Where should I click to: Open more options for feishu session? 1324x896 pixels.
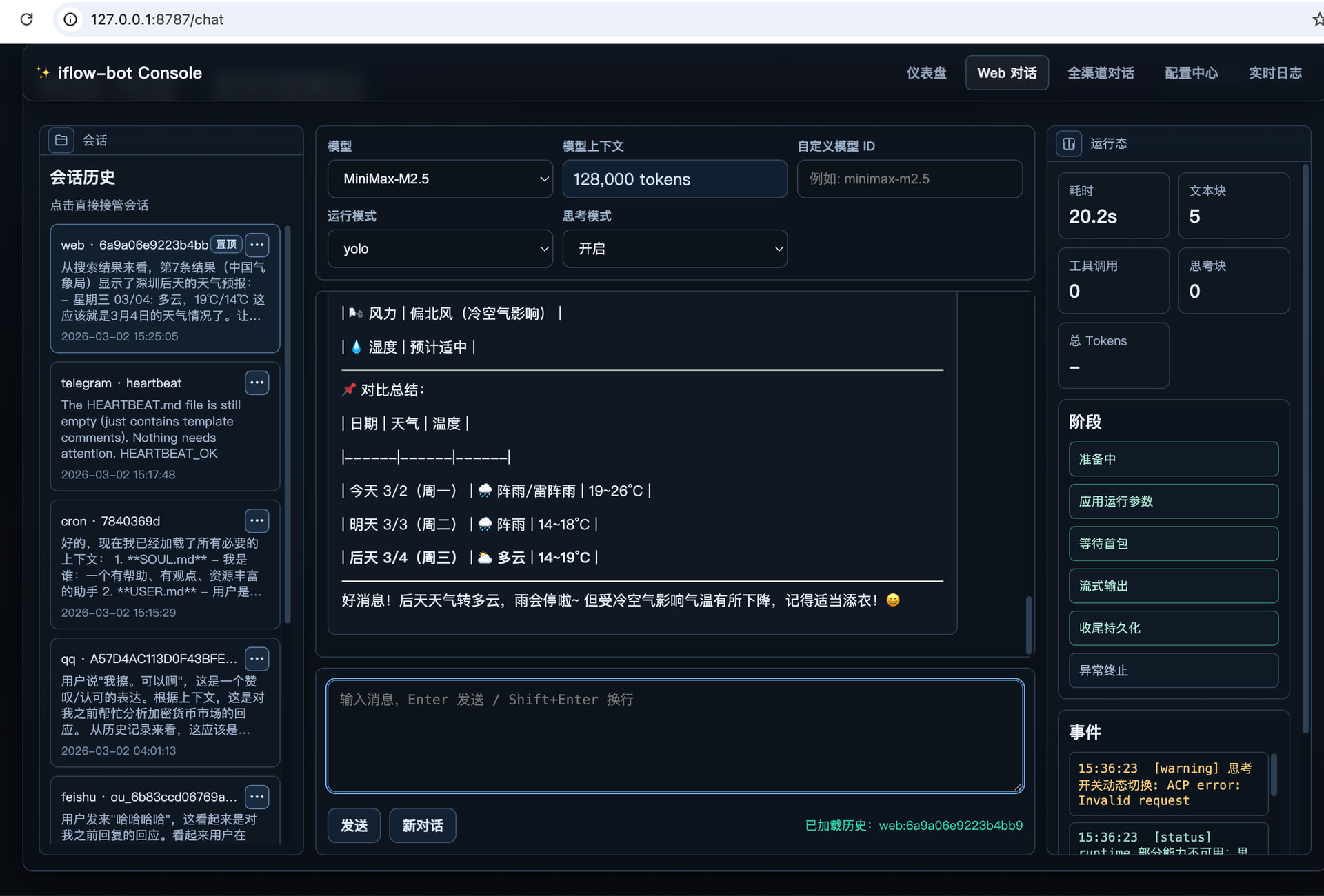[x=257, y=797]
